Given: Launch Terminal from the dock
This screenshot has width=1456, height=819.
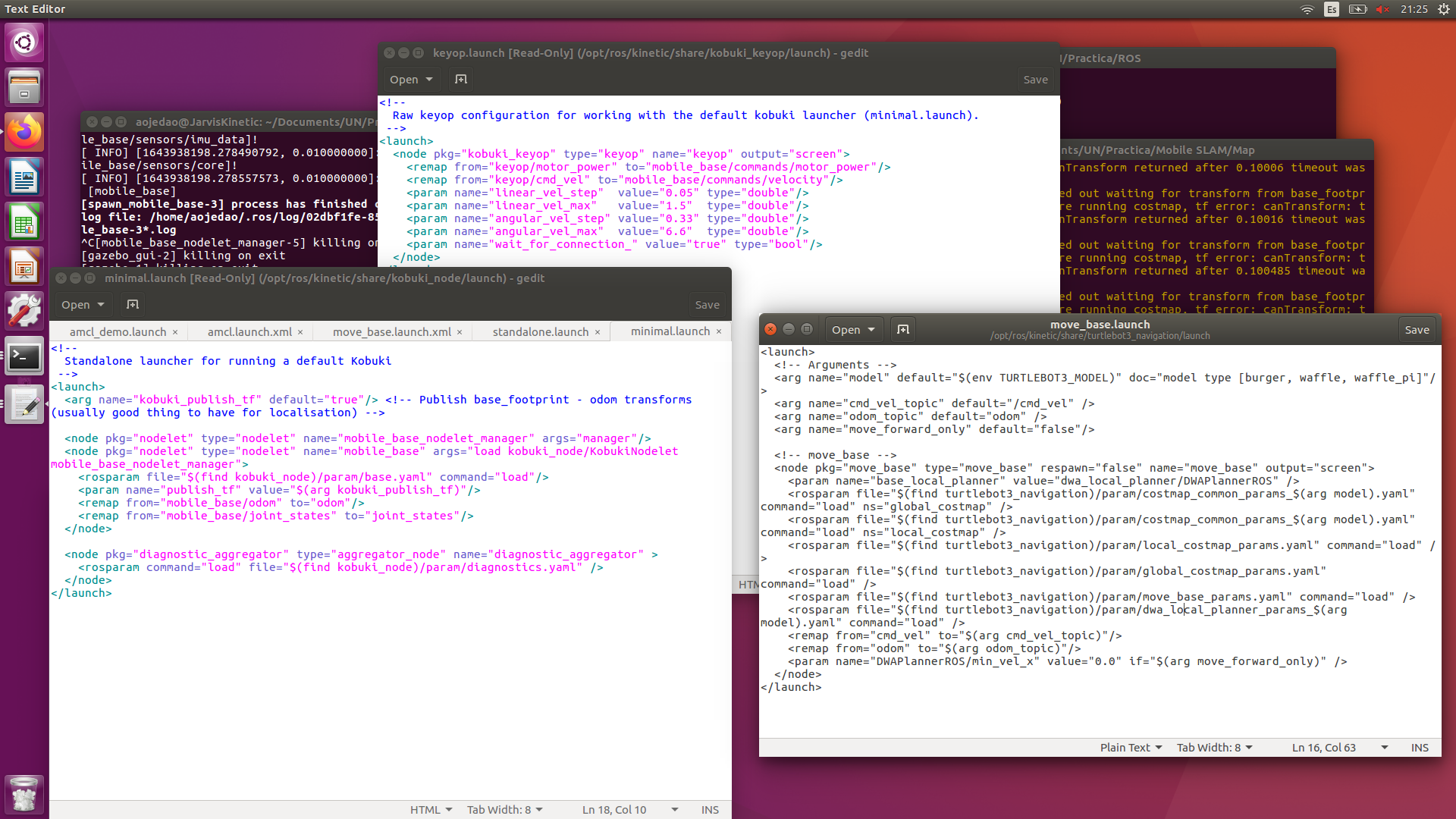Looking at the screenshot, I should click(24, 356).
